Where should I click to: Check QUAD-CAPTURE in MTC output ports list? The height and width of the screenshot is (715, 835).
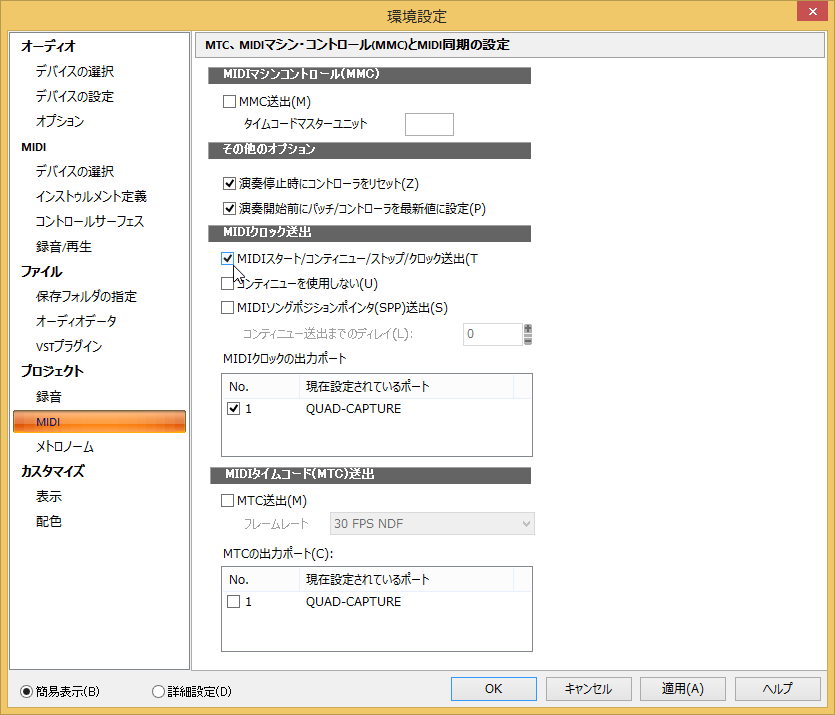(233, 602)
